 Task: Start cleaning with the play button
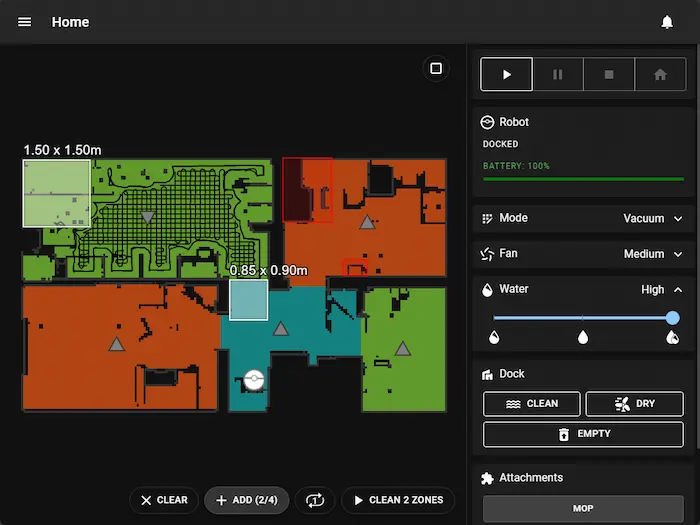click(x=506, y=74)
